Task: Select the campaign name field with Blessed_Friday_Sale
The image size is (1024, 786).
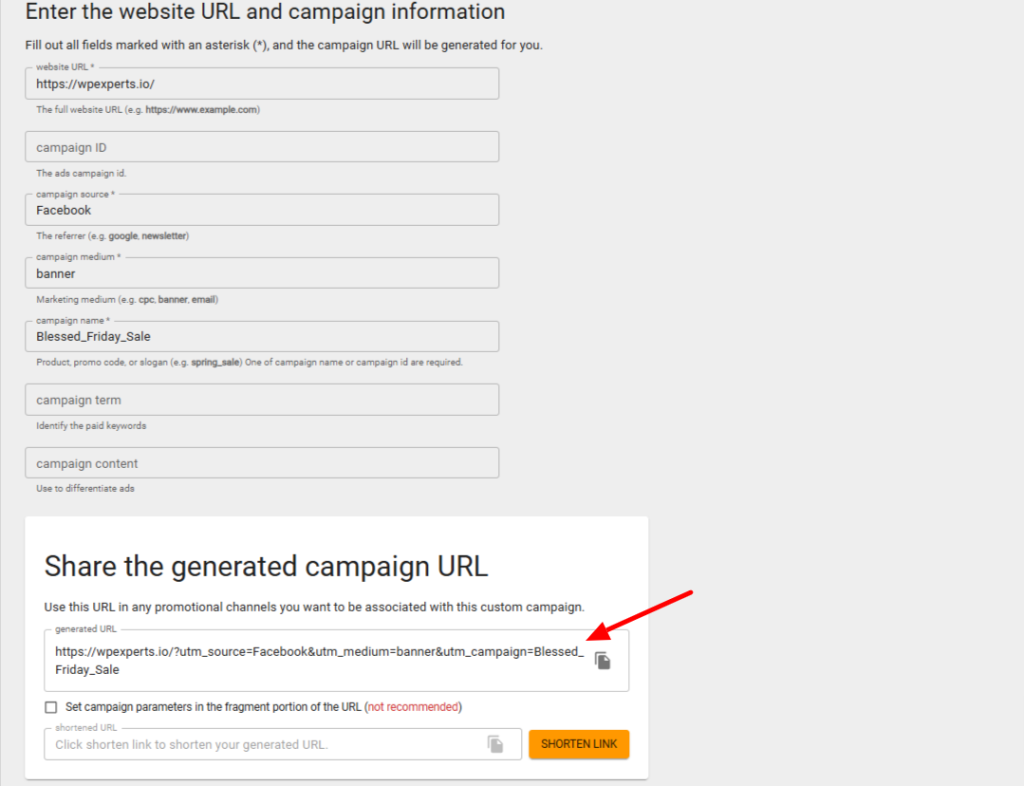Action: point(260,336)
